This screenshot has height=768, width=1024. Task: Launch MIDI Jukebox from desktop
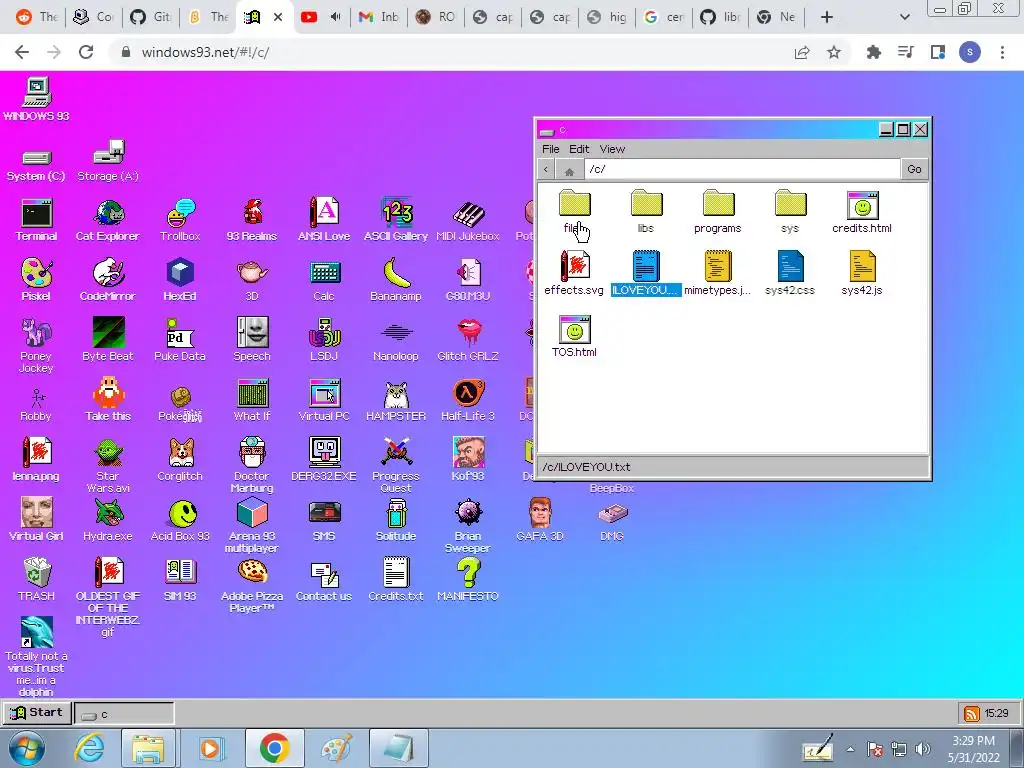(x=468, y=220)
